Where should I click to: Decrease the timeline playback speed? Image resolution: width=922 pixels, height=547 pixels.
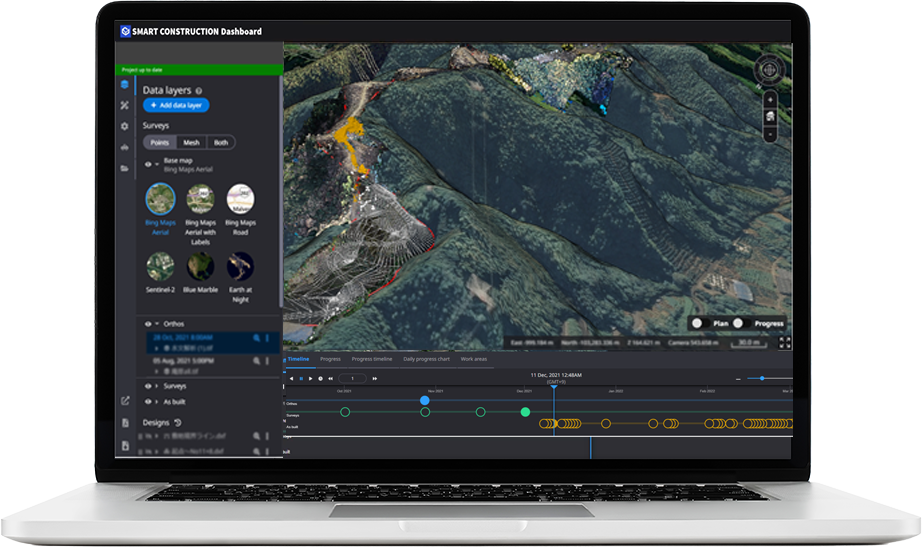(x=330, y=379)
